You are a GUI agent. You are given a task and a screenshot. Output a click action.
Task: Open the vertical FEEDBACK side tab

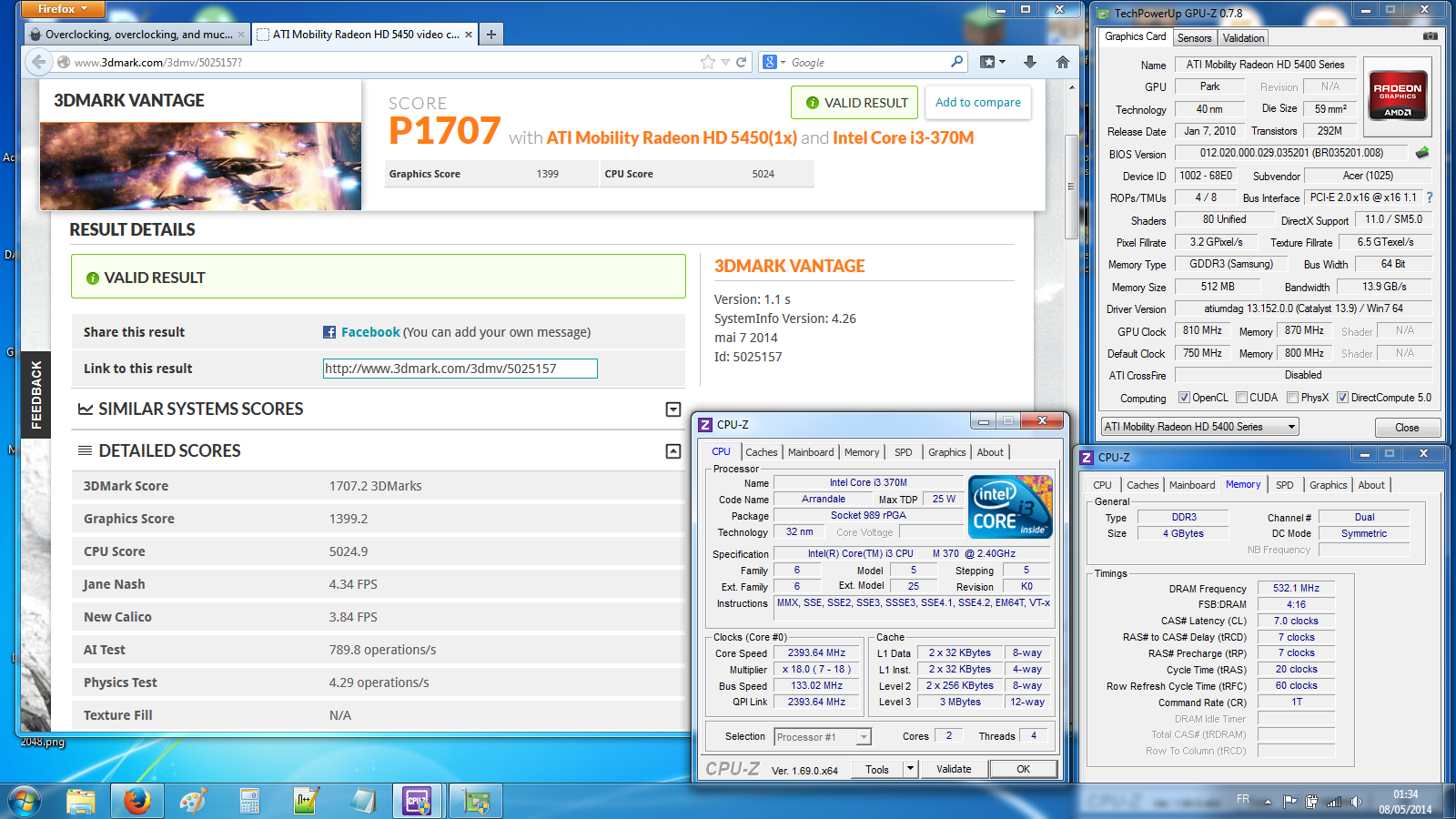(x=35, y=395)
